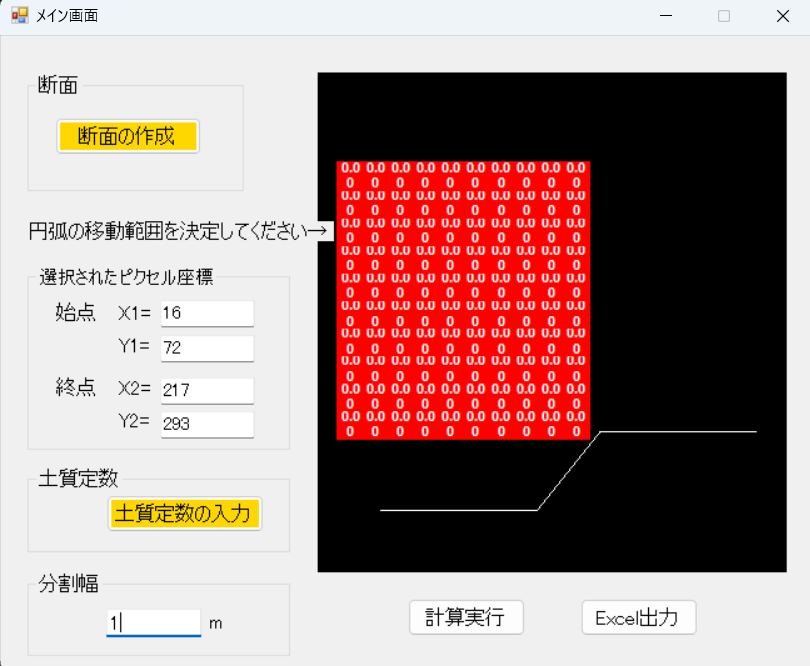Click the 計算実行 button
The image size is (810, 666).
pos(466,617)
